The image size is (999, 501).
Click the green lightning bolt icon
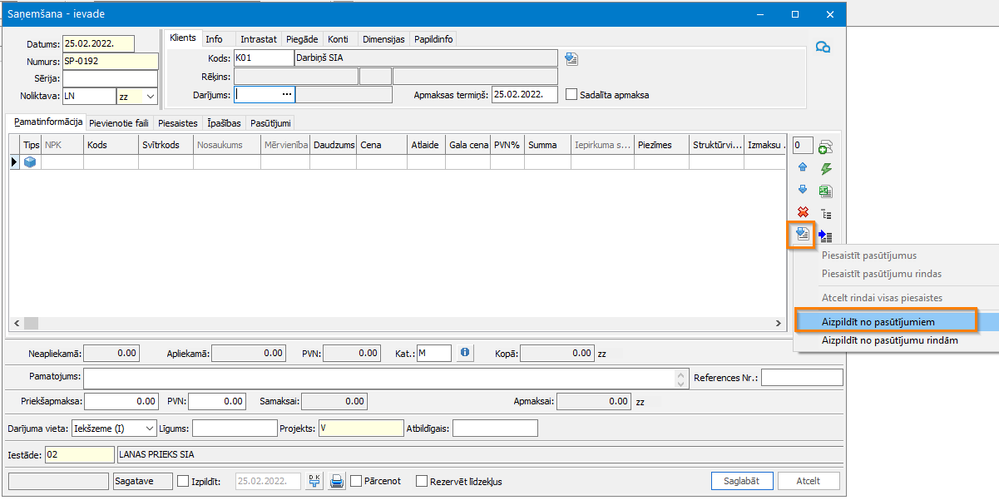pos(826,169)
